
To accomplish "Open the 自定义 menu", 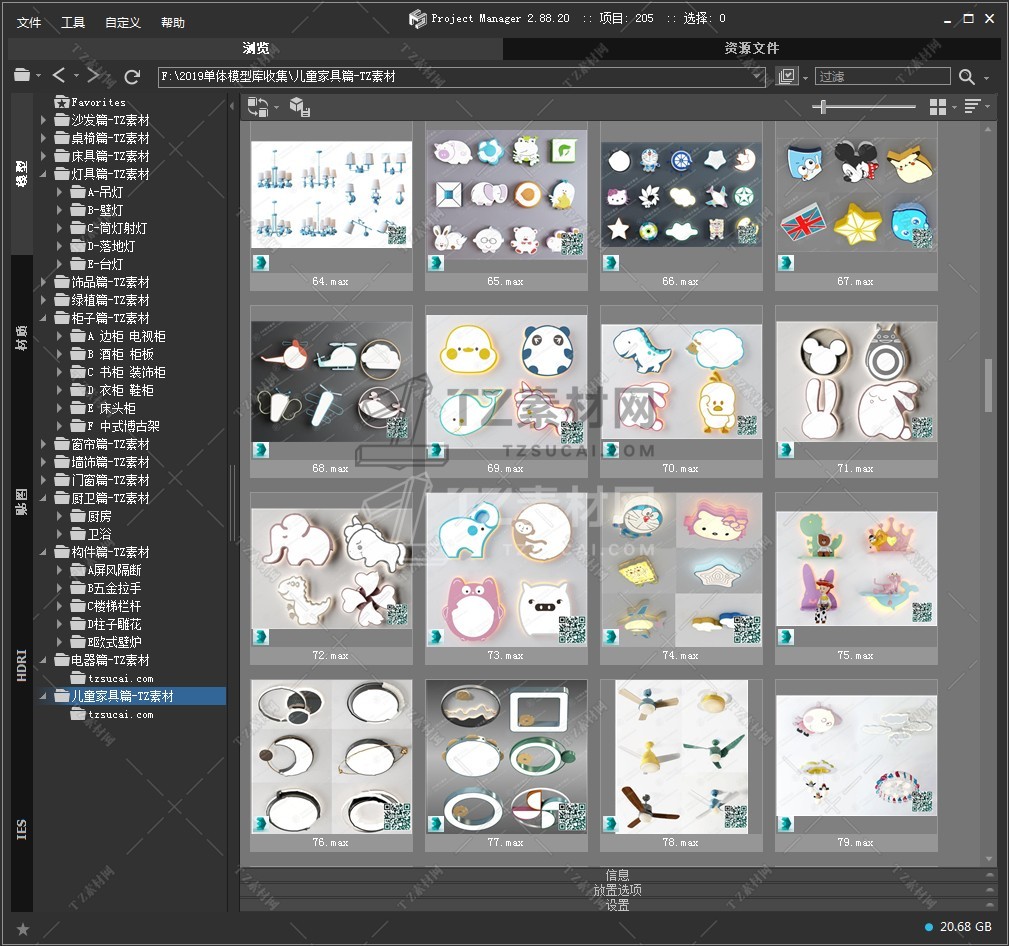I will coord(123,23).
